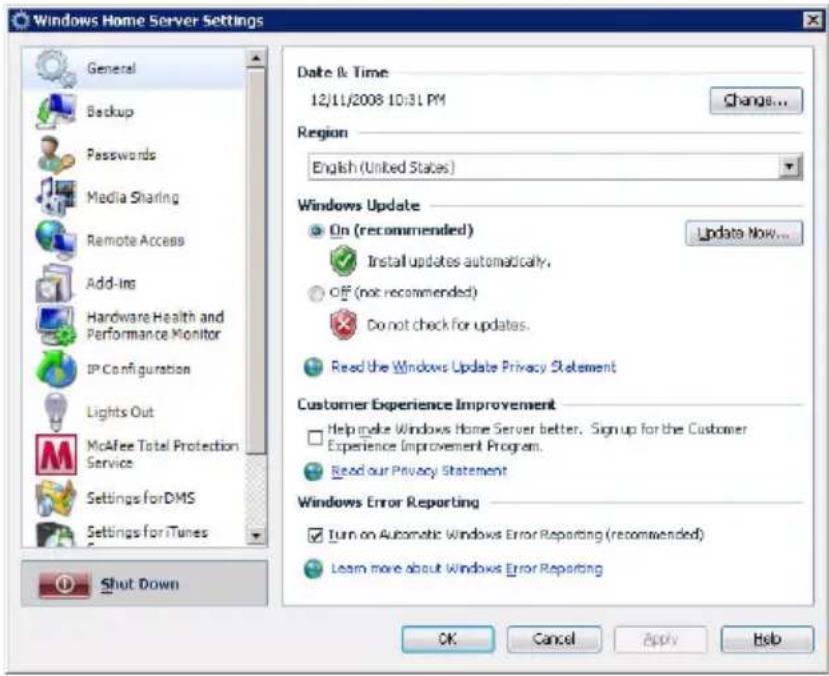Go to the Passwords category

click(134, 154)
